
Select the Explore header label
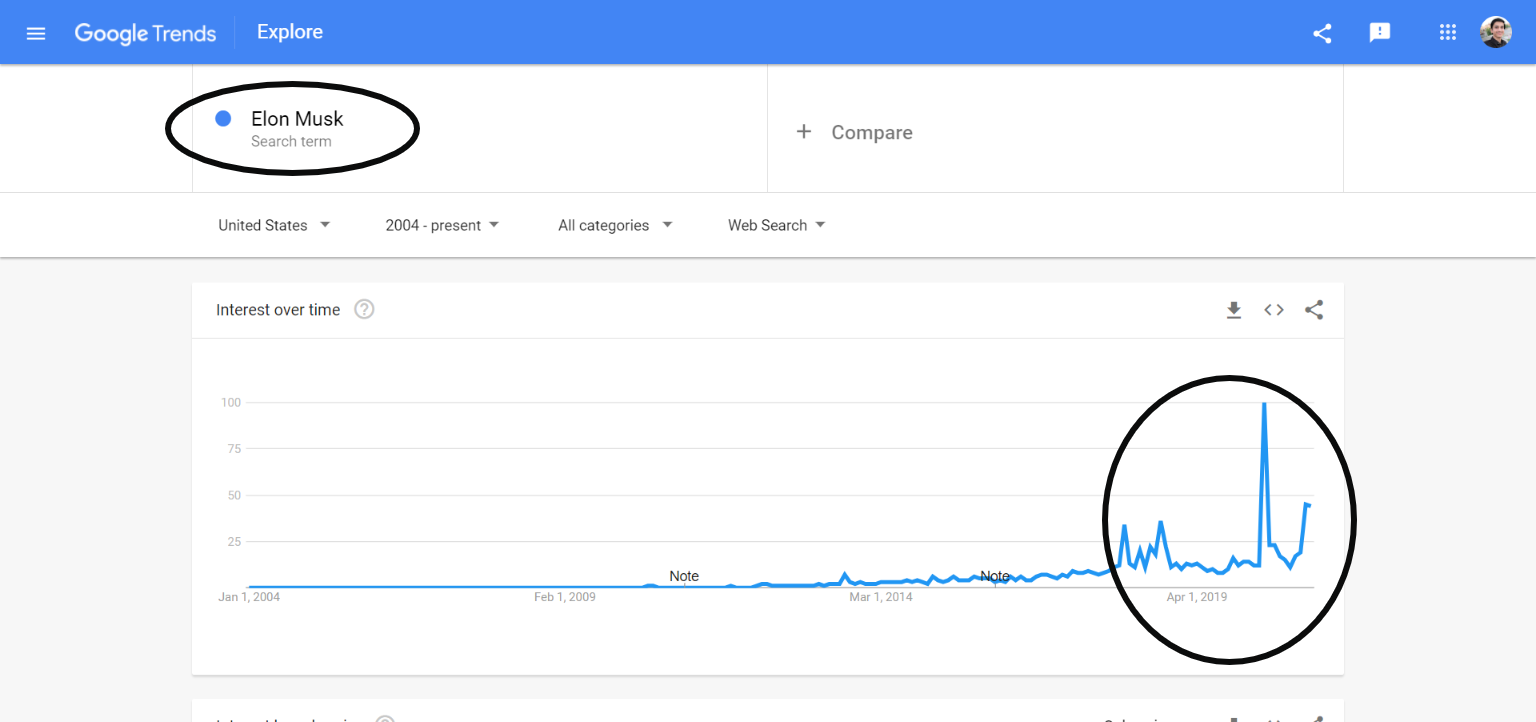pos(290,32)
